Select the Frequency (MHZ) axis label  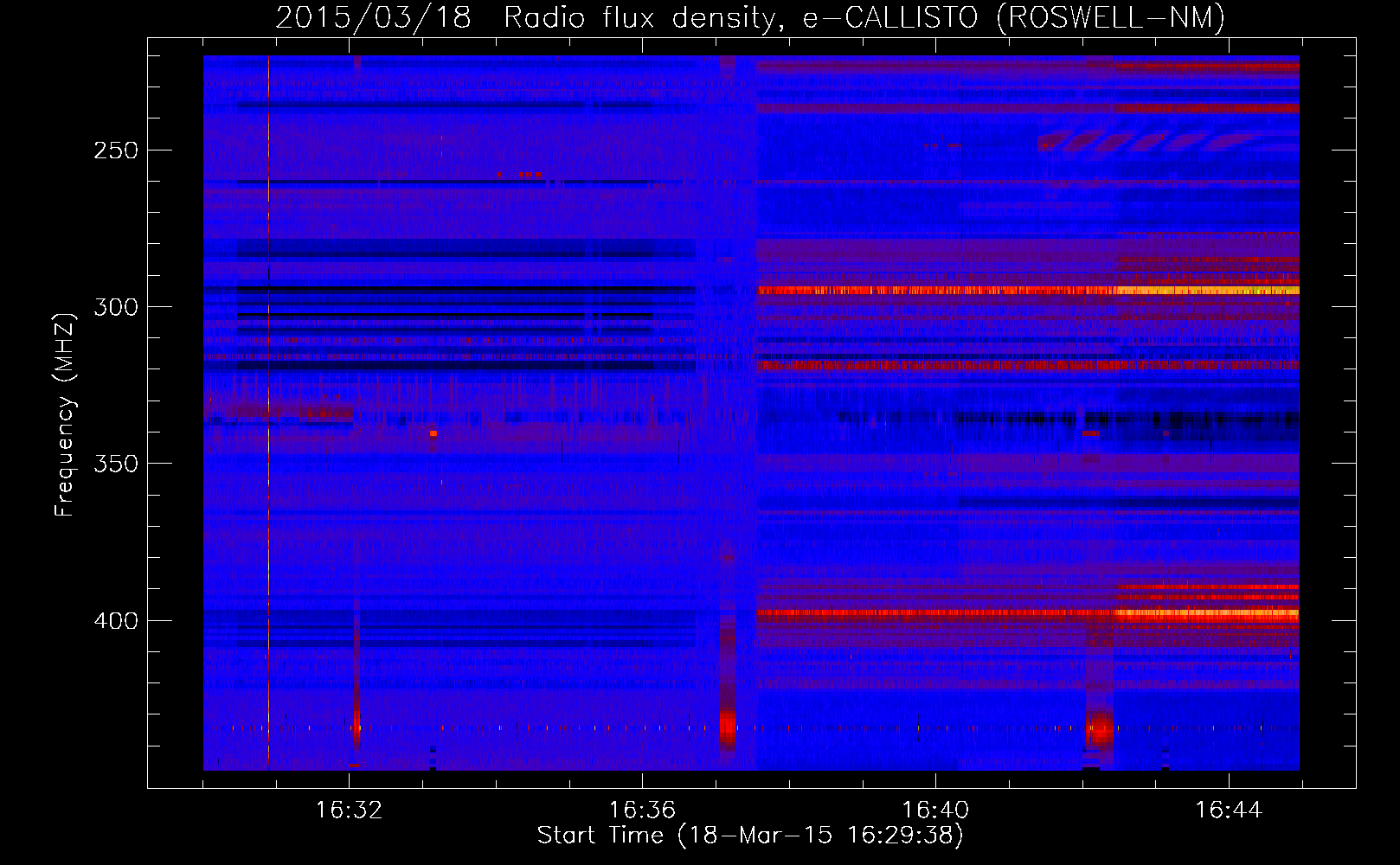pyautogui.click(x=65, y=414)
